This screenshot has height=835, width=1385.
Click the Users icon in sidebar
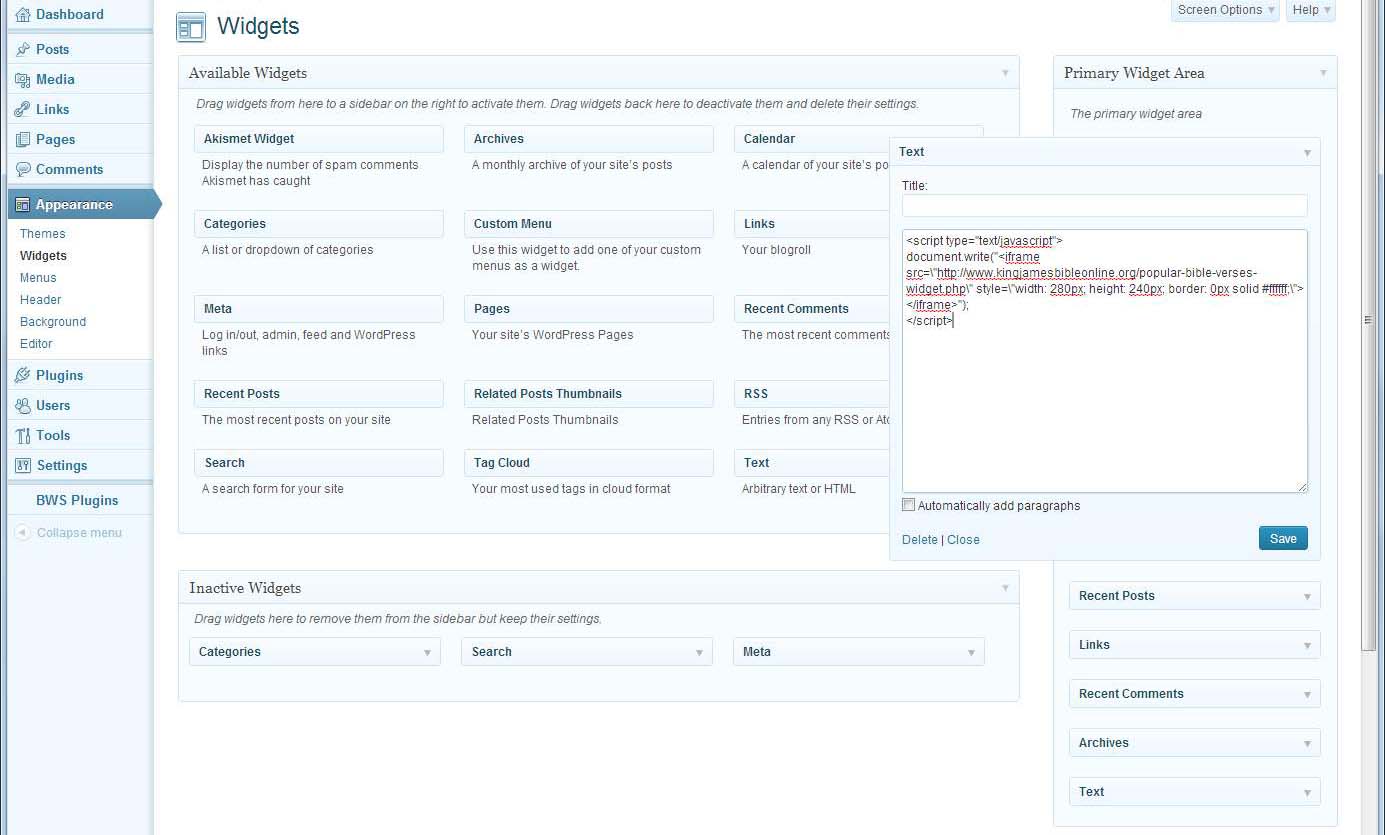23,405
